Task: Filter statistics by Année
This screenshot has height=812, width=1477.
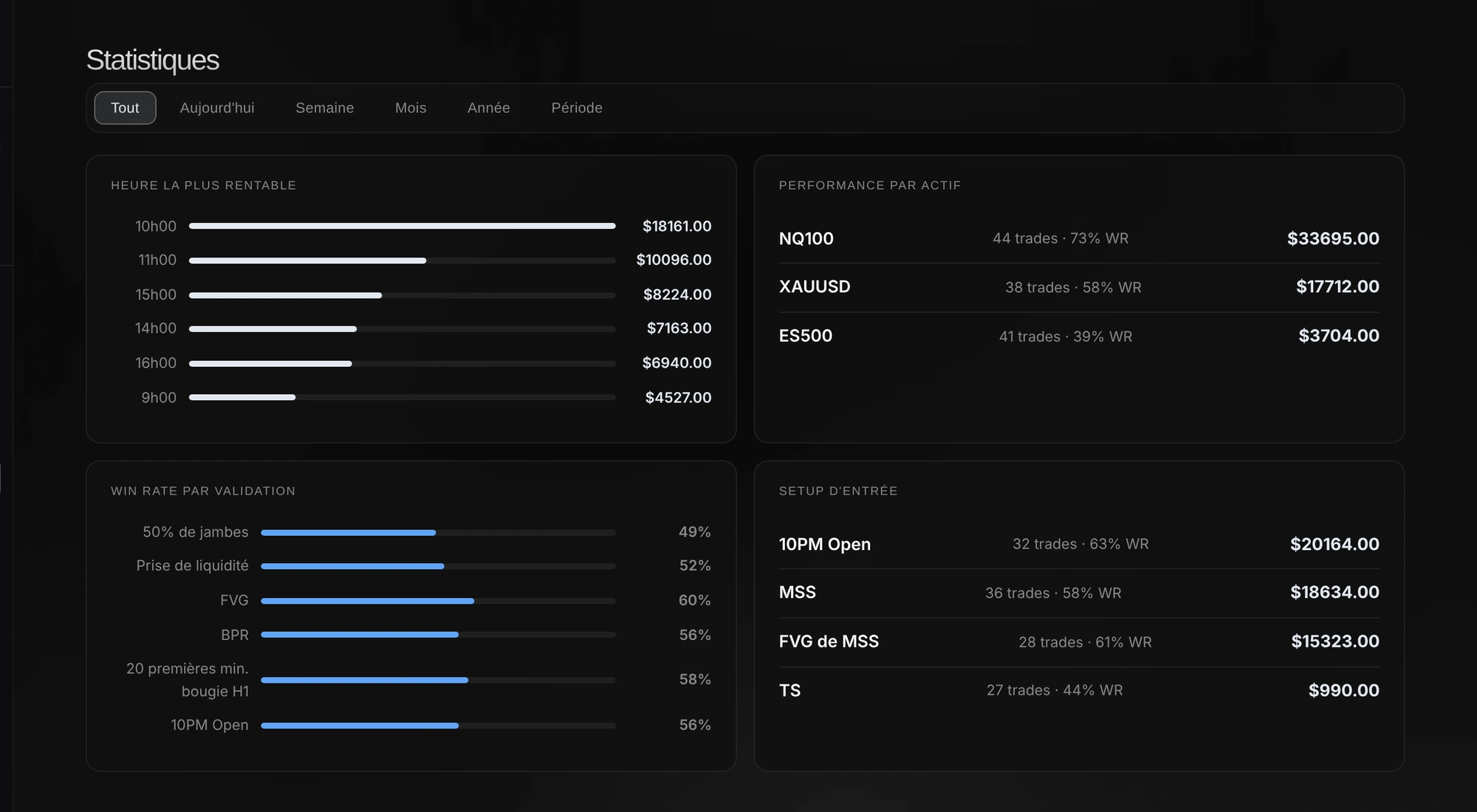Action: pos(489,108)
